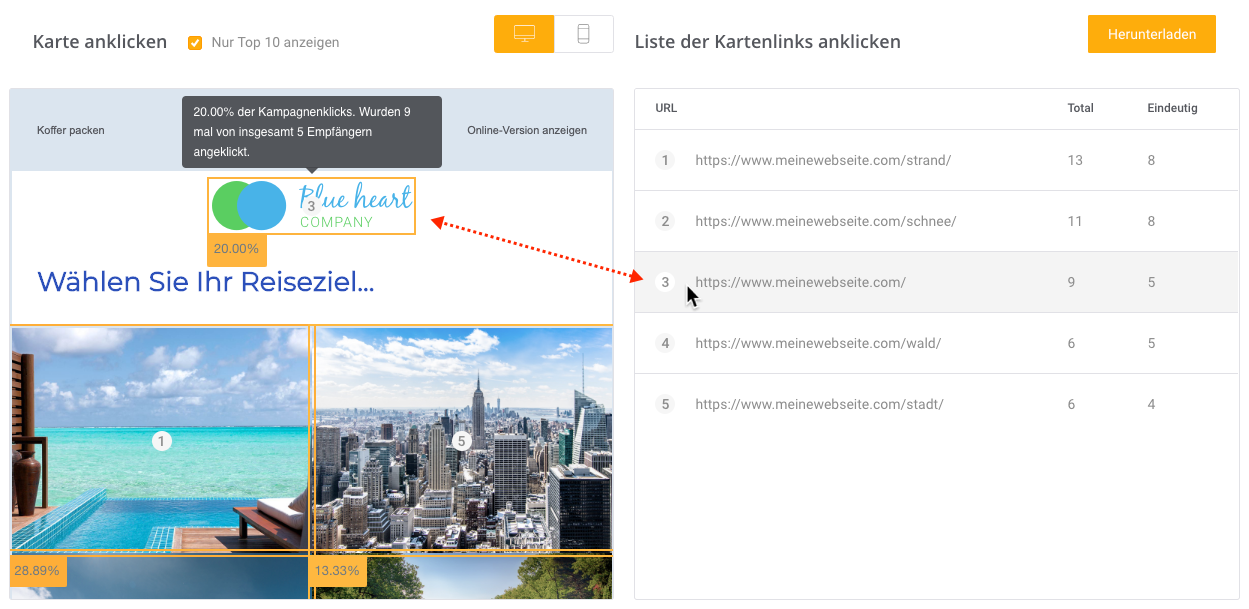Image resolution: width=1249 pixels, height=609 pixels.
Task: Click the 28.89% percentage badge
Action: (37, 571)
